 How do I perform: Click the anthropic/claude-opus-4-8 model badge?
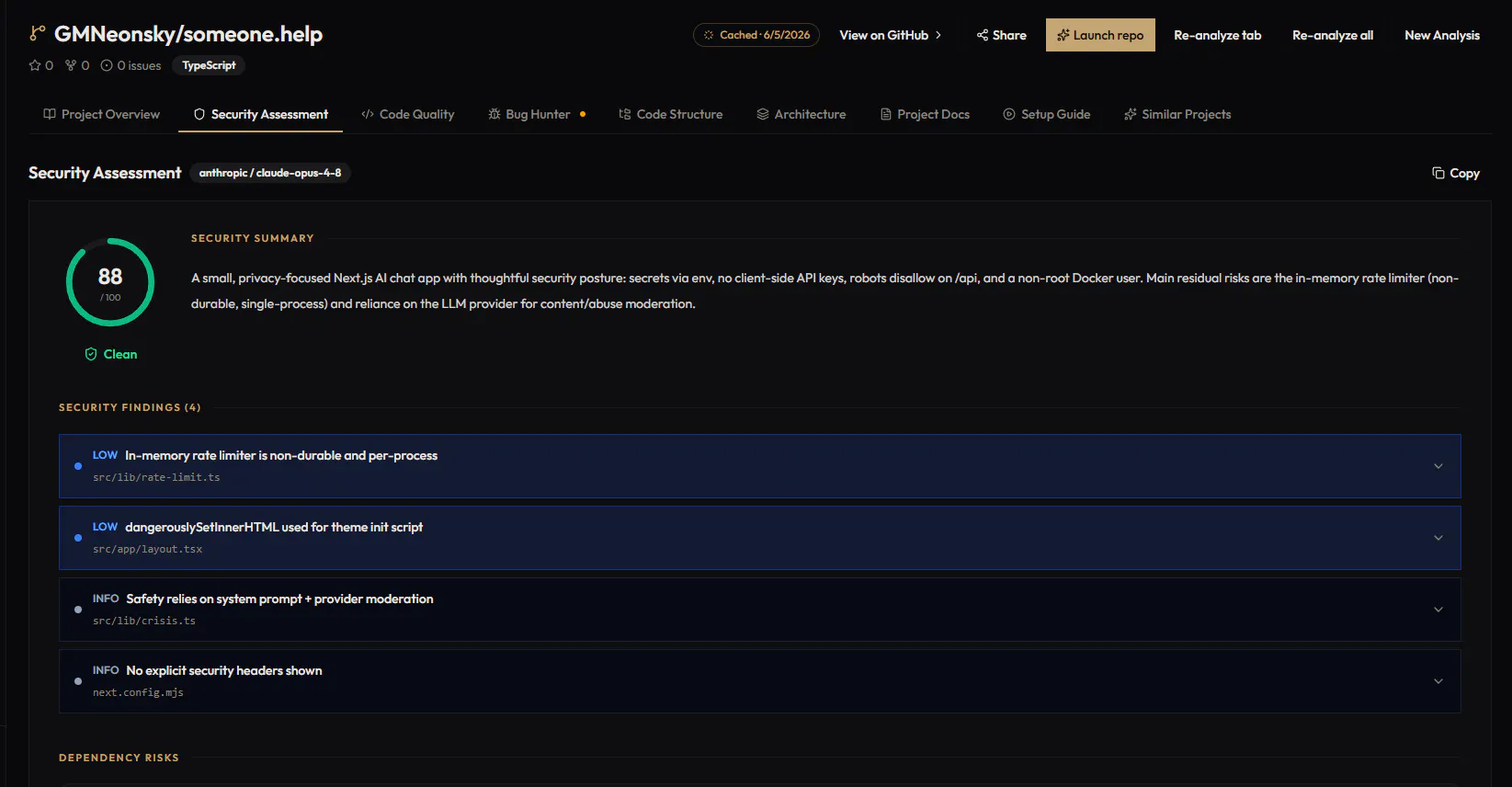(x=270, y=173)
